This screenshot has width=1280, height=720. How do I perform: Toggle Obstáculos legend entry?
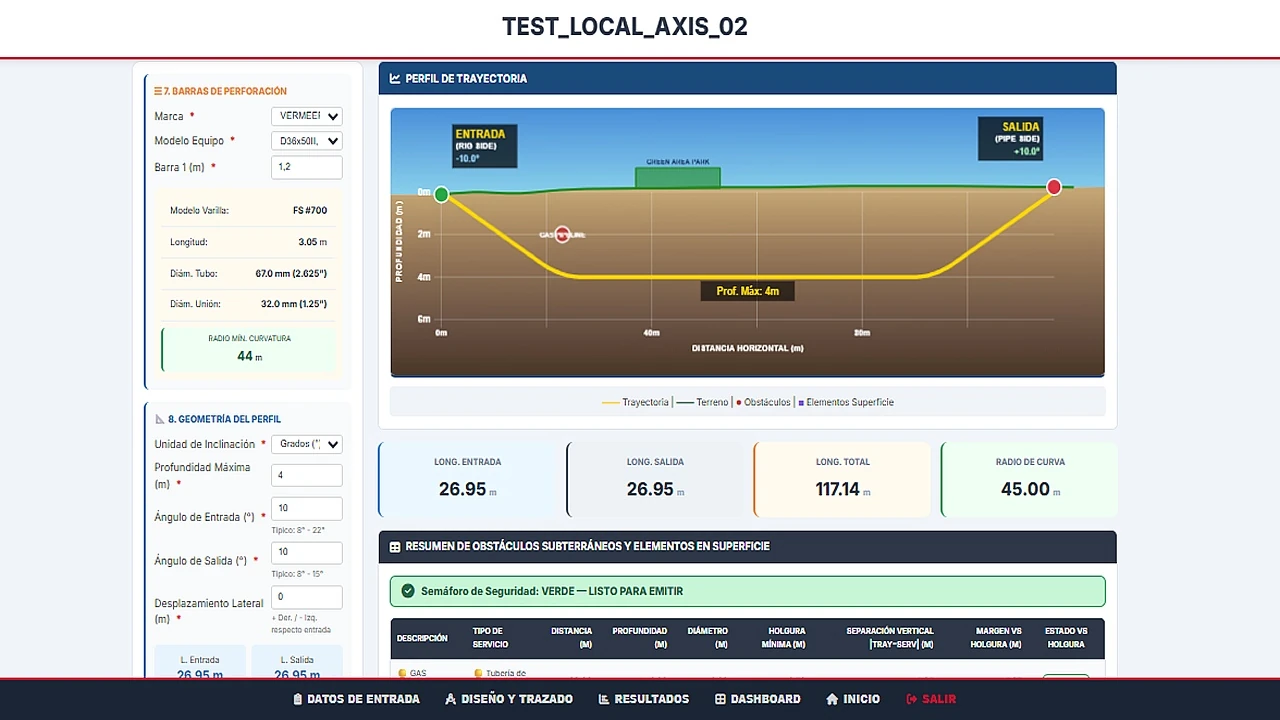[x=764, y=402]
